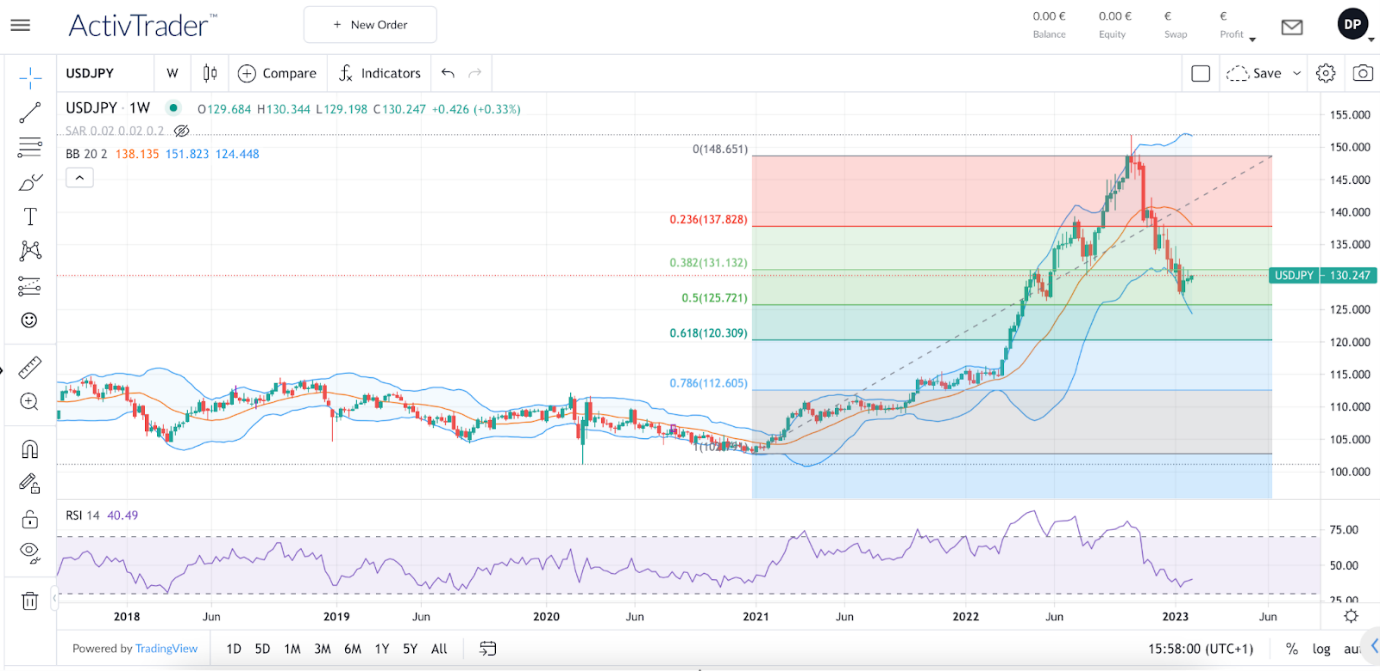The width and height of the screenshot is (1380, 671).
Task: Select the All range tab
Action: (x=438, y=648)
